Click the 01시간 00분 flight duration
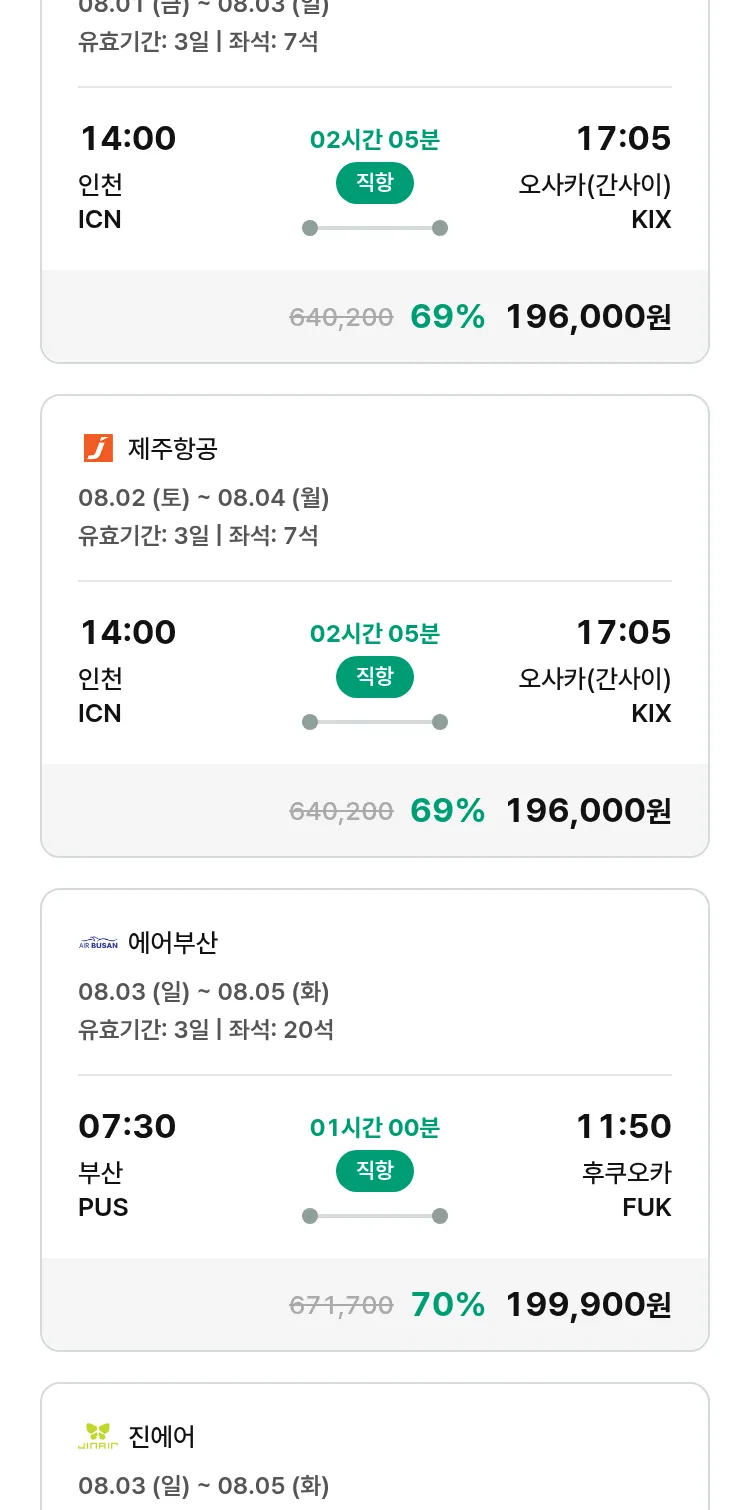The height and width of the screenshot is (1510, 750). [x=375, y=1128]
